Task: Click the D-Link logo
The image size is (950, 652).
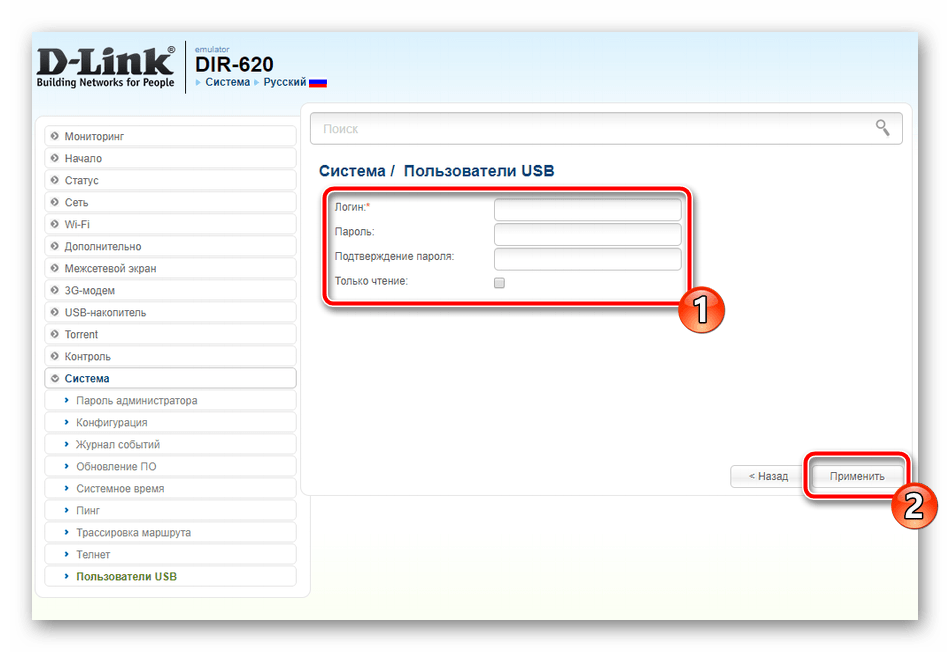Action: pos(105,67)
